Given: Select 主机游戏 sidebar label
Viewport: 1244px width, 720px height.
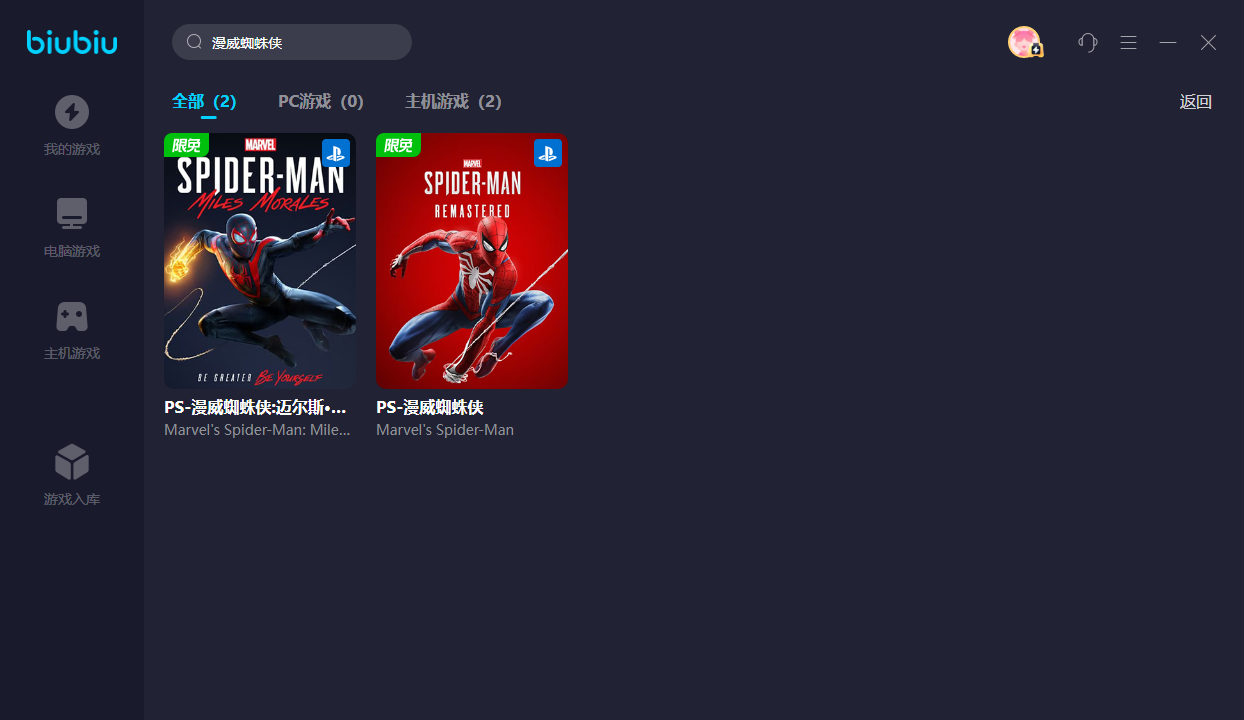Looking at the screenshot, I should [x=72, y=354].
